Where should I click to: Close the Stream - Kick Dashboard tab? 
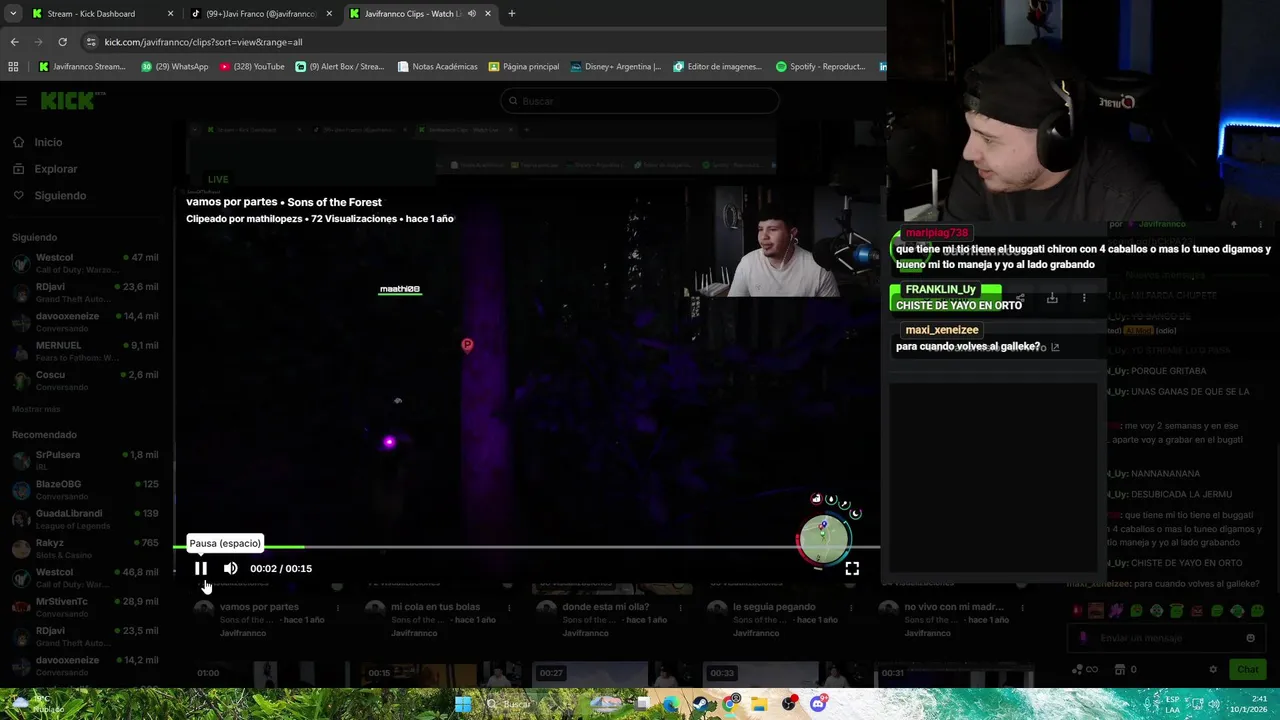point(170,14)
